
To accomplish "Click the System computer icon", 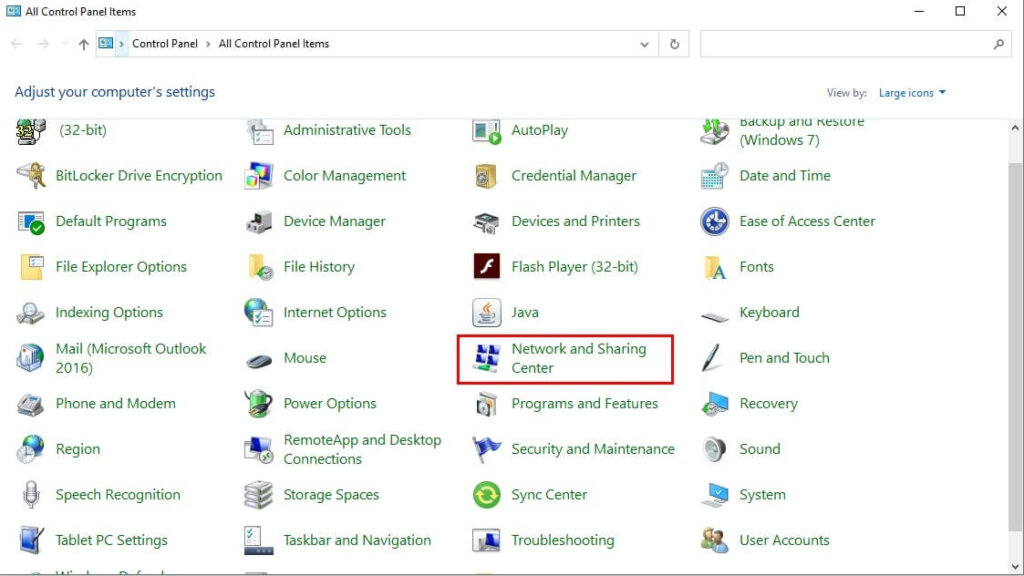I will (714, 494).
